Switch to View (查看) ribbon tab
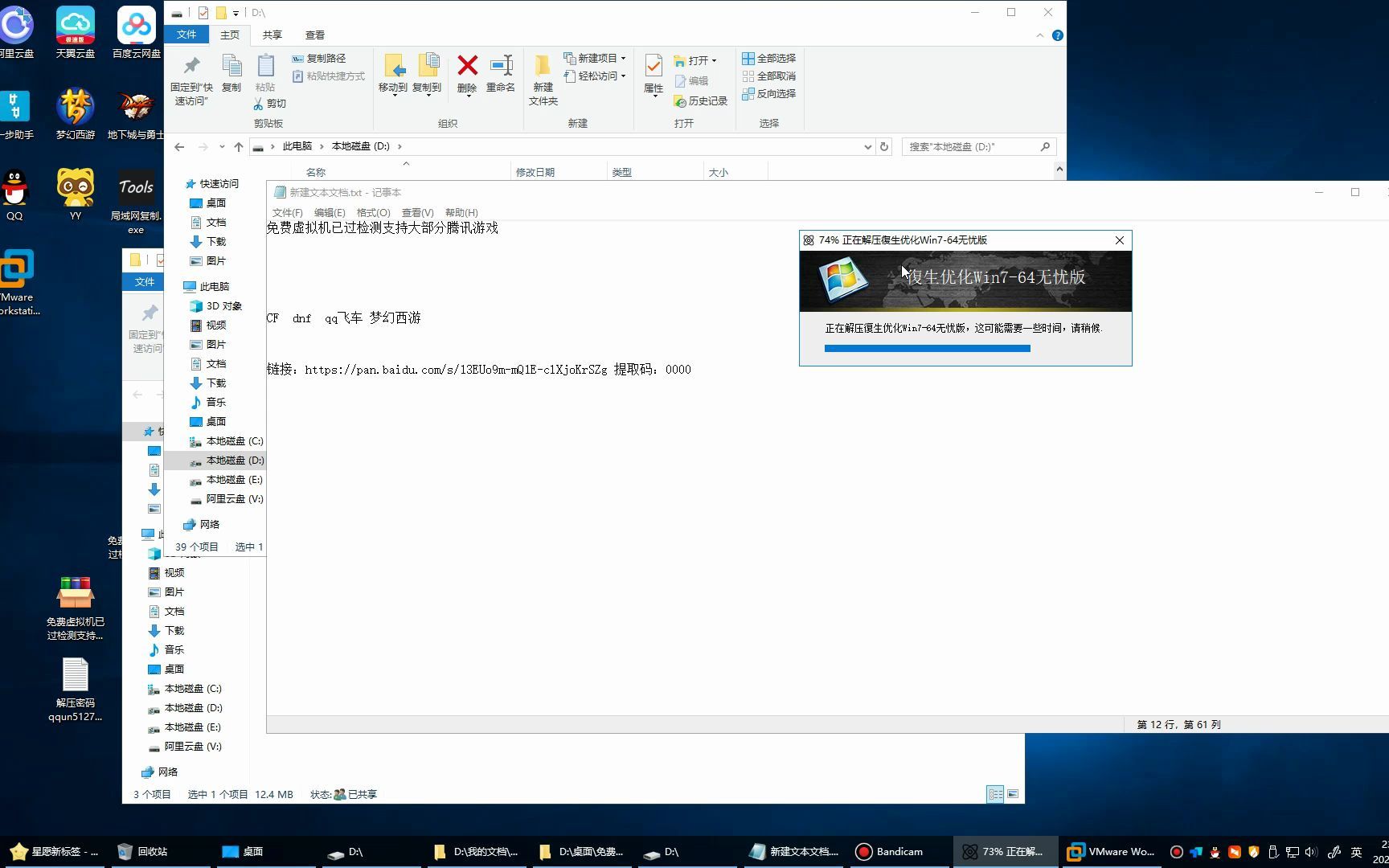The image size is (1389, 868). click(315, 35)
